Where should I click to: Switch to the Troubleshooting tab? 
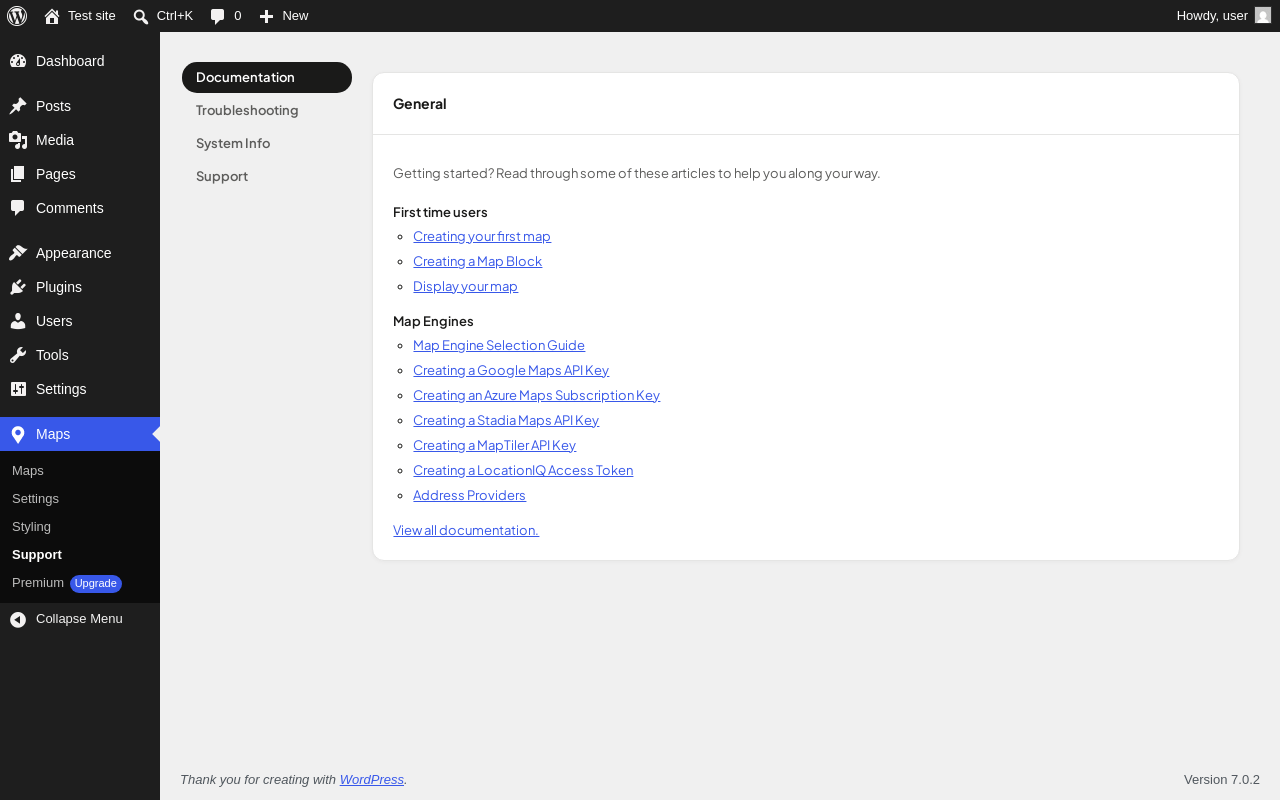[267, 110]
